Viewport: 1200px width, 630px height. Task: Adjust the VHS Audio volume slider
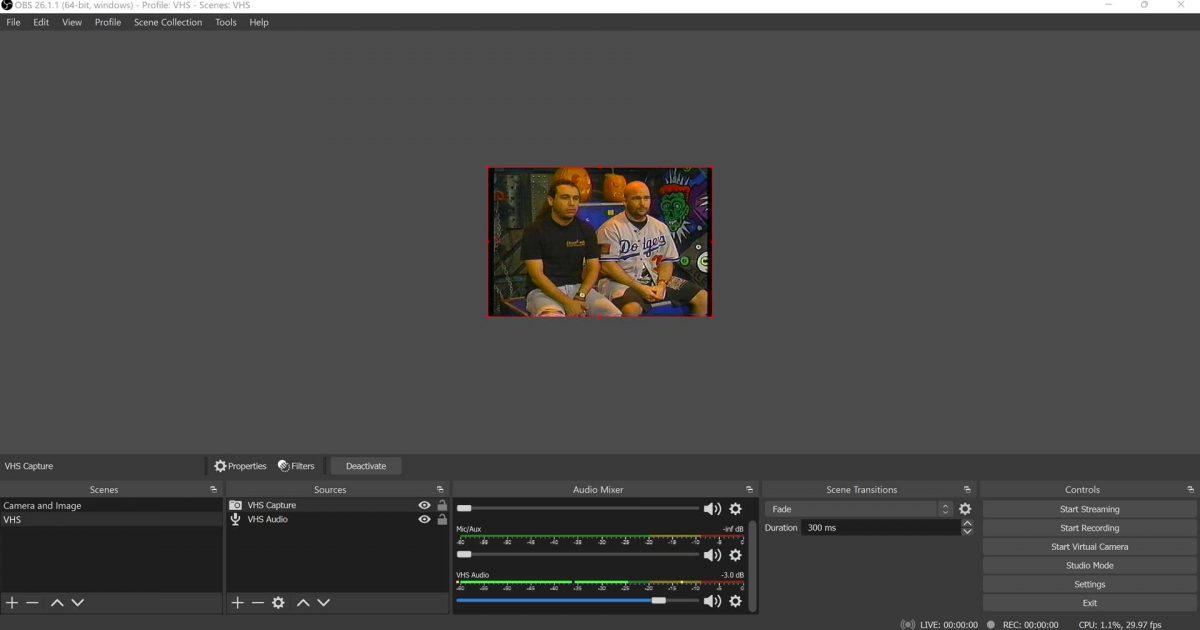click(658, 601)
